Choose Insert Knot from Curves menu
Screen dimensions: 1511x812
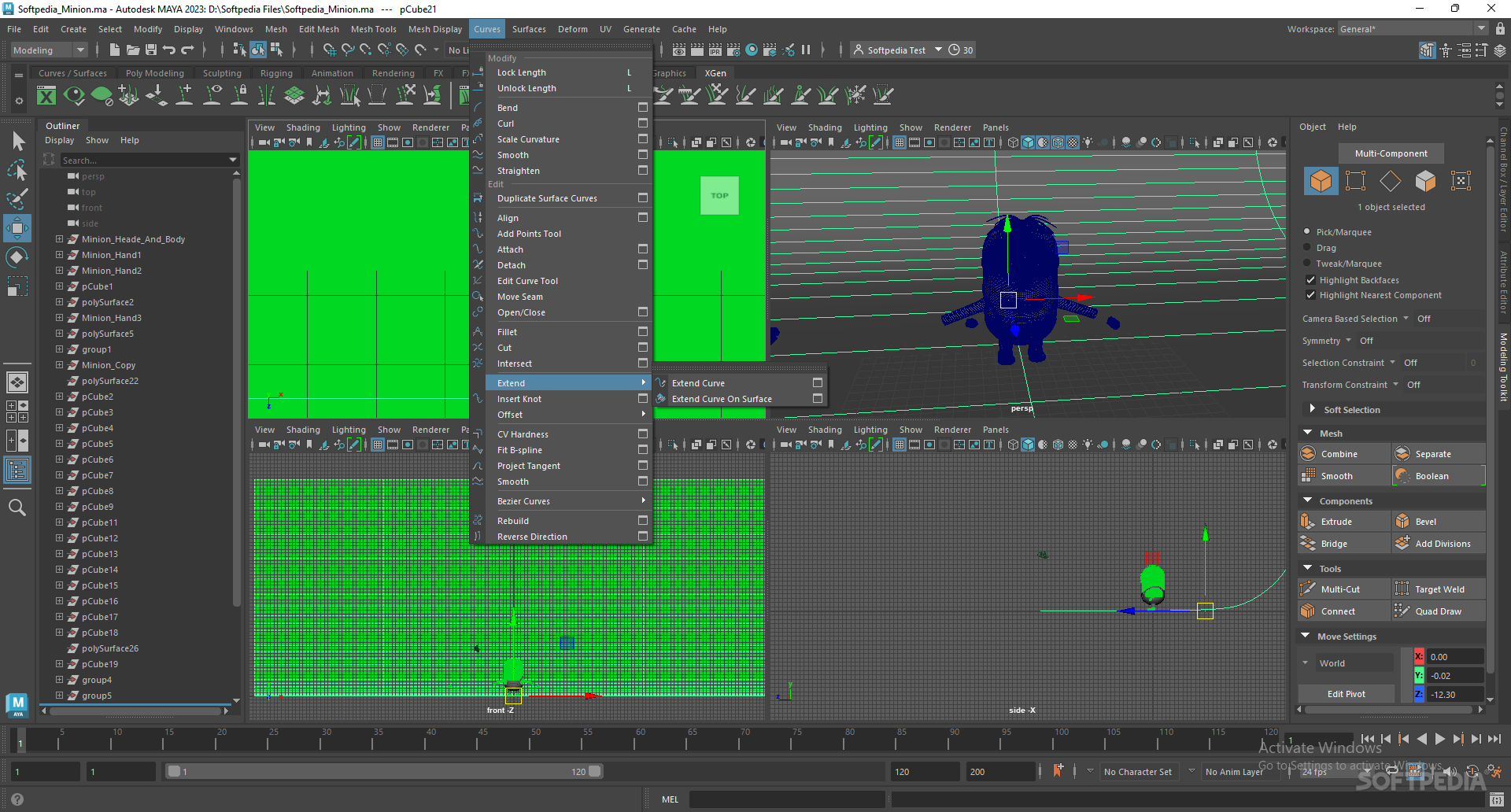(519, 399)
